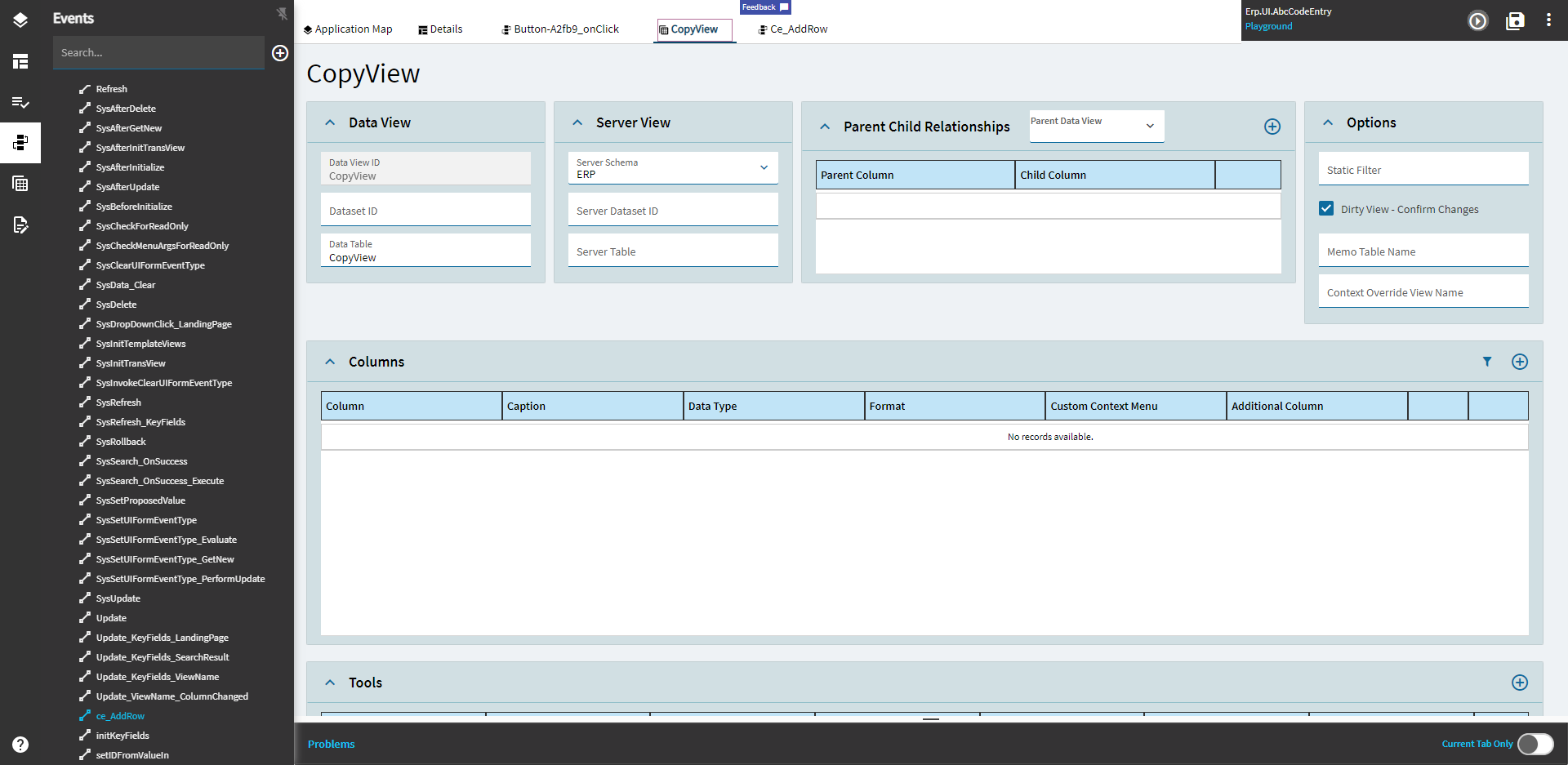Click the Server Dataset ID field

coord(673,210)
